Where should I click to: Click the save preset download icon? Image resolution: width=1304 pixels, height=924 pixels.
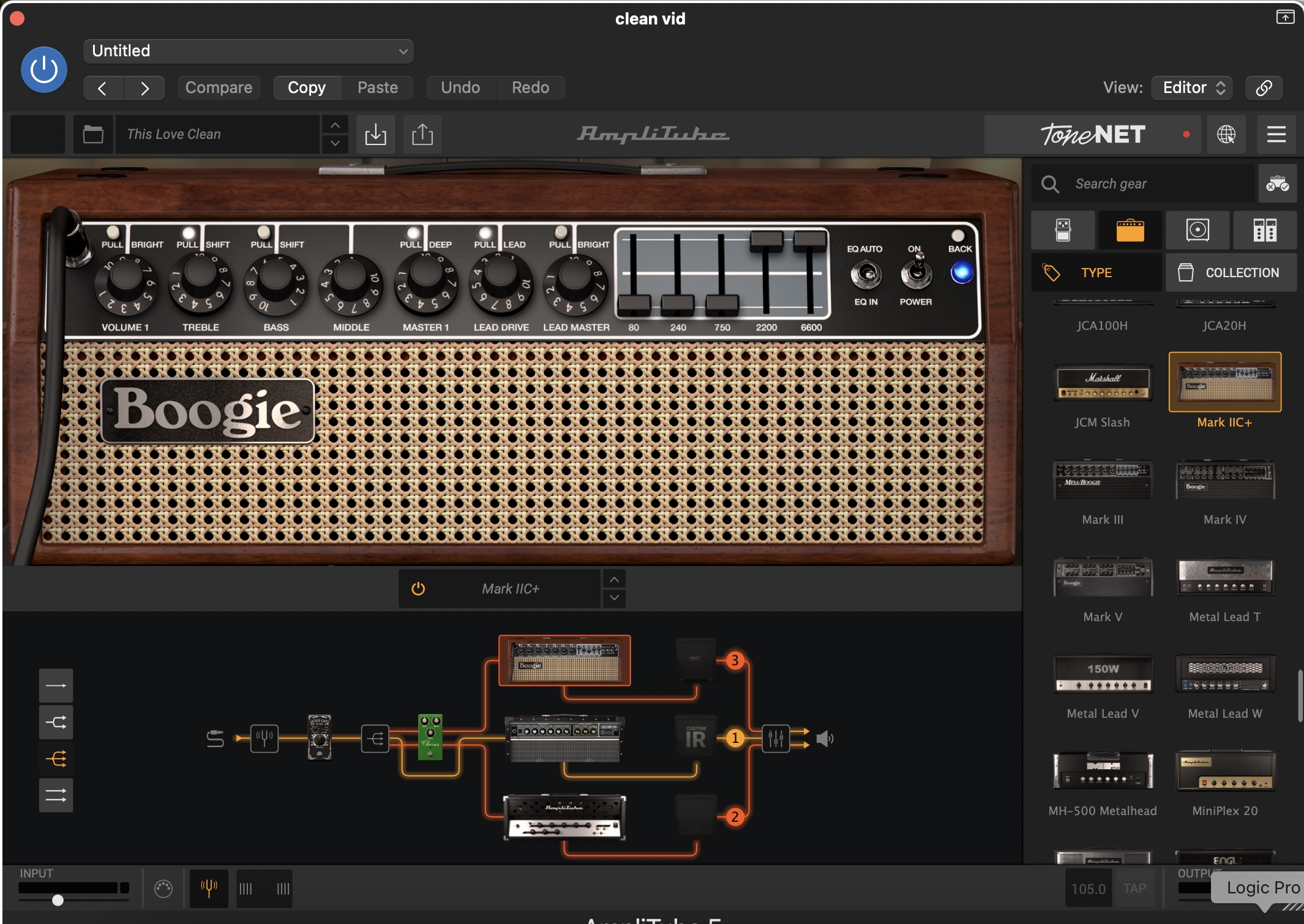(375, 134)
